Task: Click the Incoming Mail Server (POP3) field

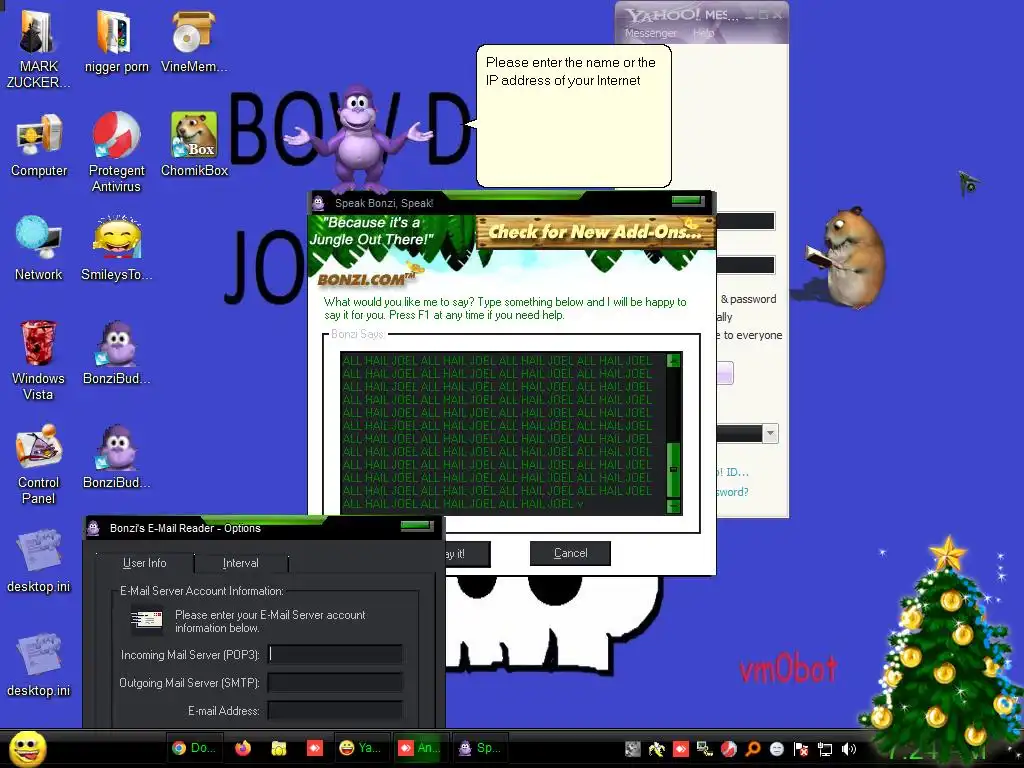Action: click(x=336, y=654)
